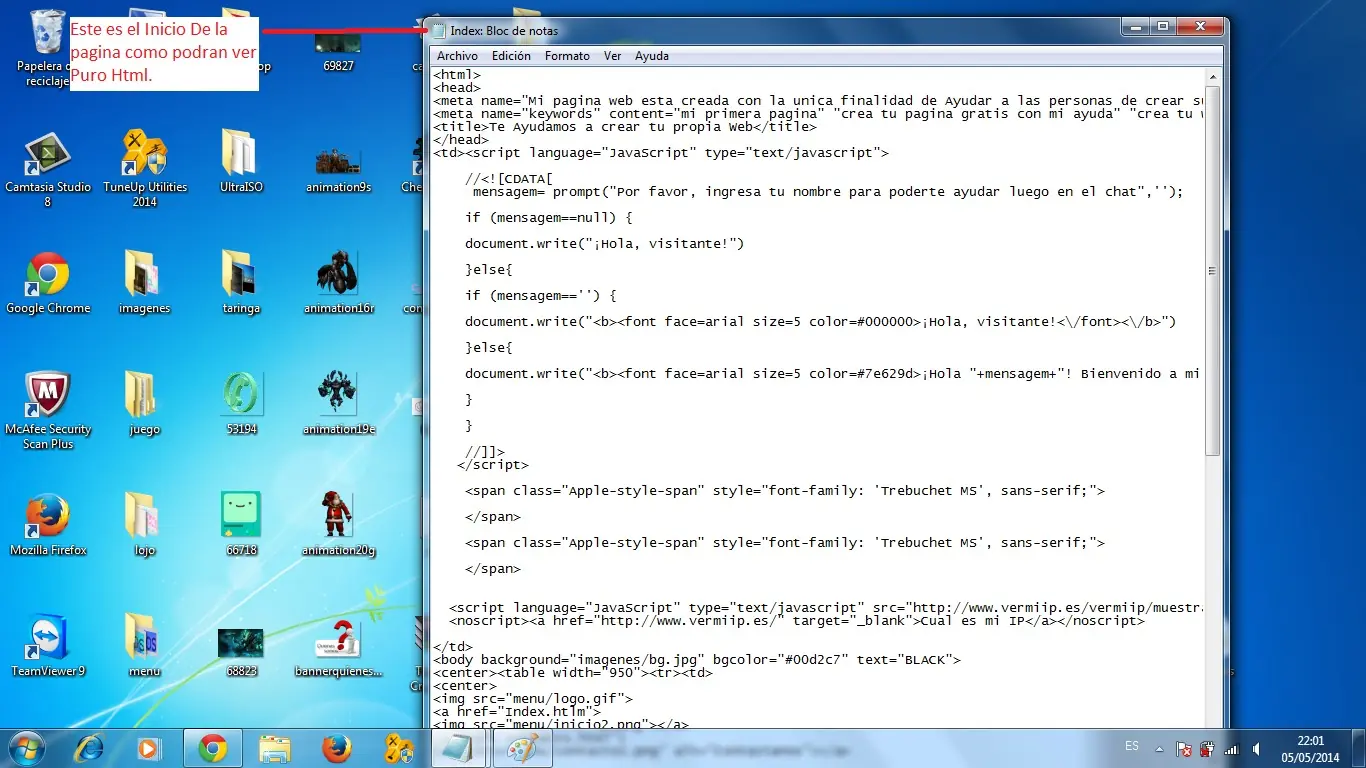Click the ES language indicator
The height and width of the screenshot is (768, 1366).
tap(1132, 746)
